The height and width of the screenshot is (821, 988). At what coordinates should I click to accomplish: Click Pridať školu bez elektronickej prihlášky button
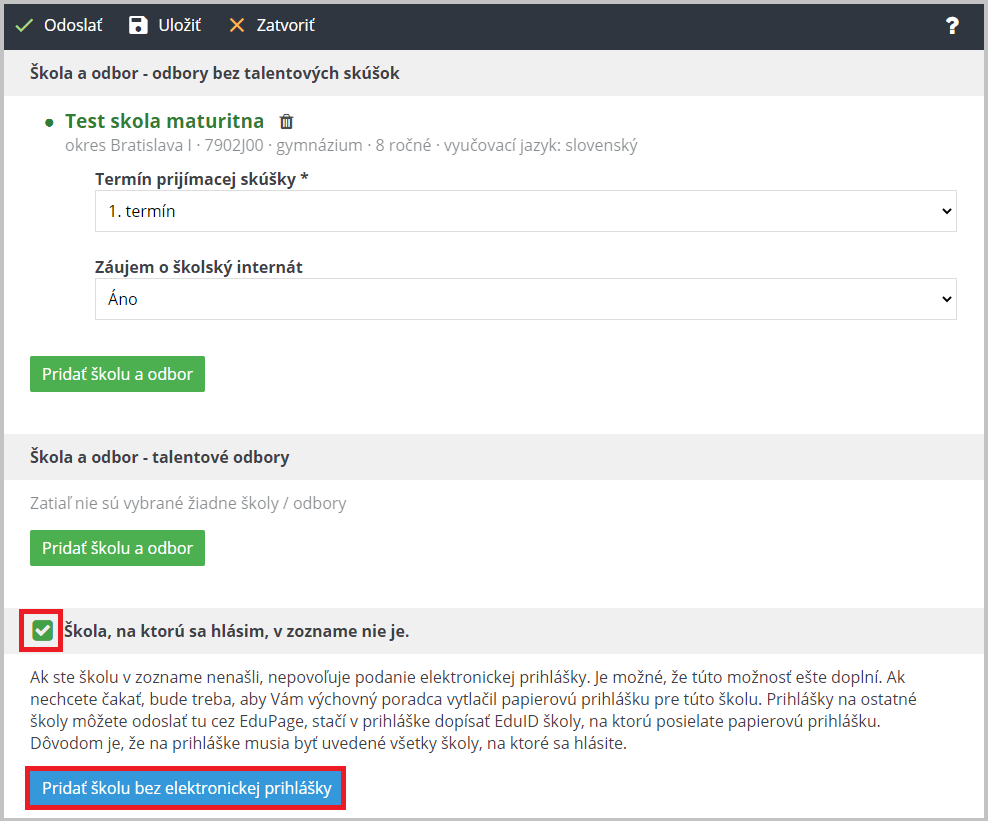[187, 788]
